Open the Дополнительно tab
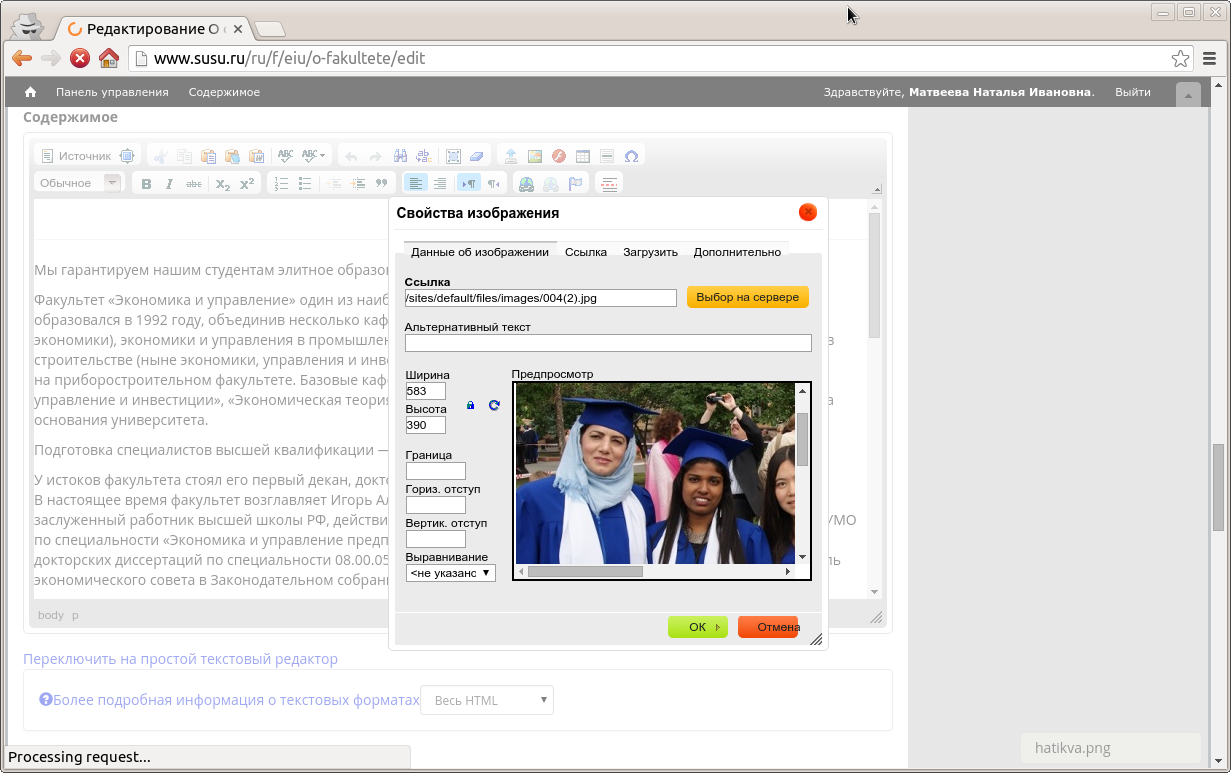Screen dimensions: 1231x773 click(737, 252)
